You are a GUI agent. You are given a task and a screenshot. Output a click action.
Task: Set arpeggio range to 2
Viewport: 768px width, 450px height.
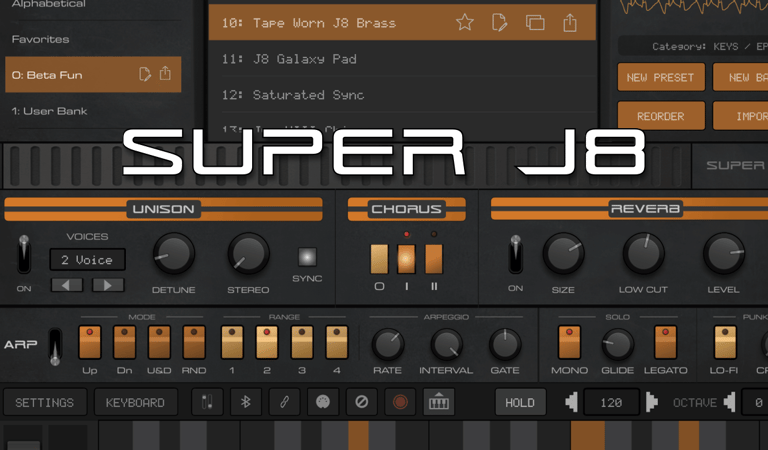point(267,342)
